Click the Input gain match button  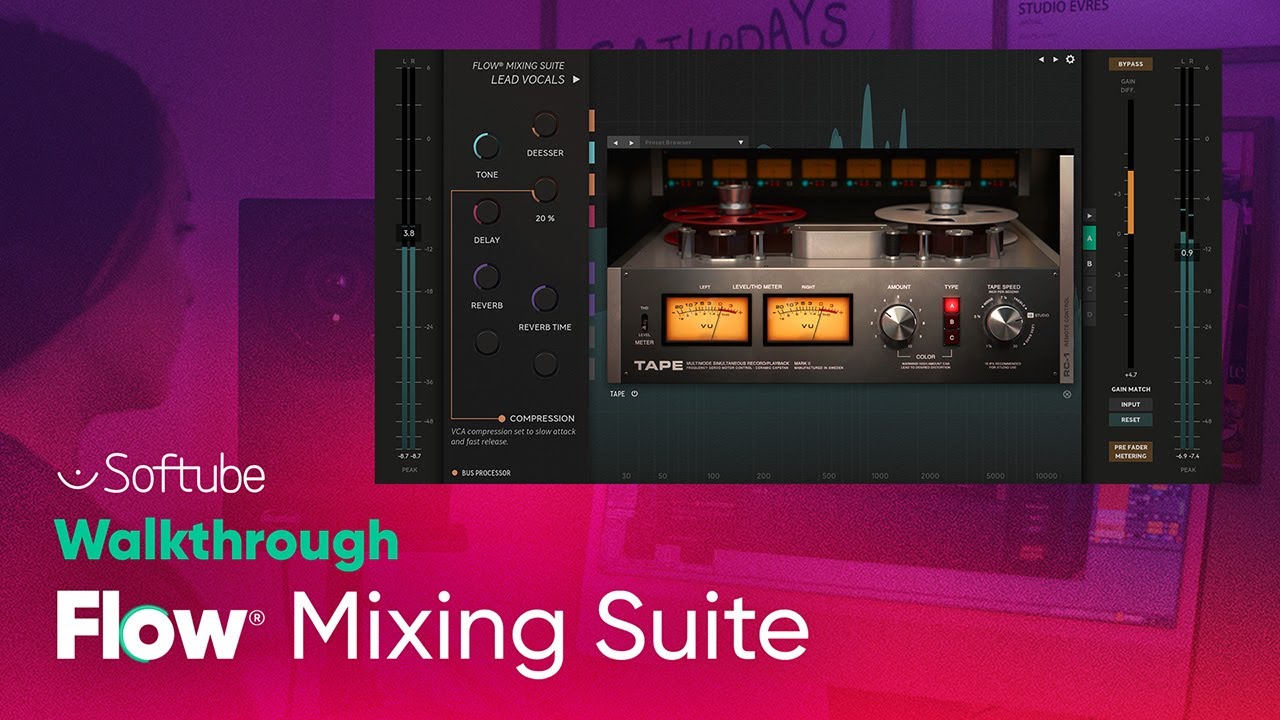[1130, 405]
